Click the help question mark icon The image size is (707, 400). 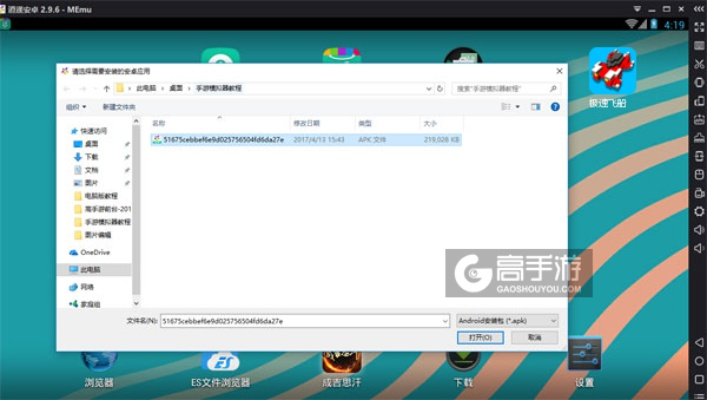click(555, 106)
